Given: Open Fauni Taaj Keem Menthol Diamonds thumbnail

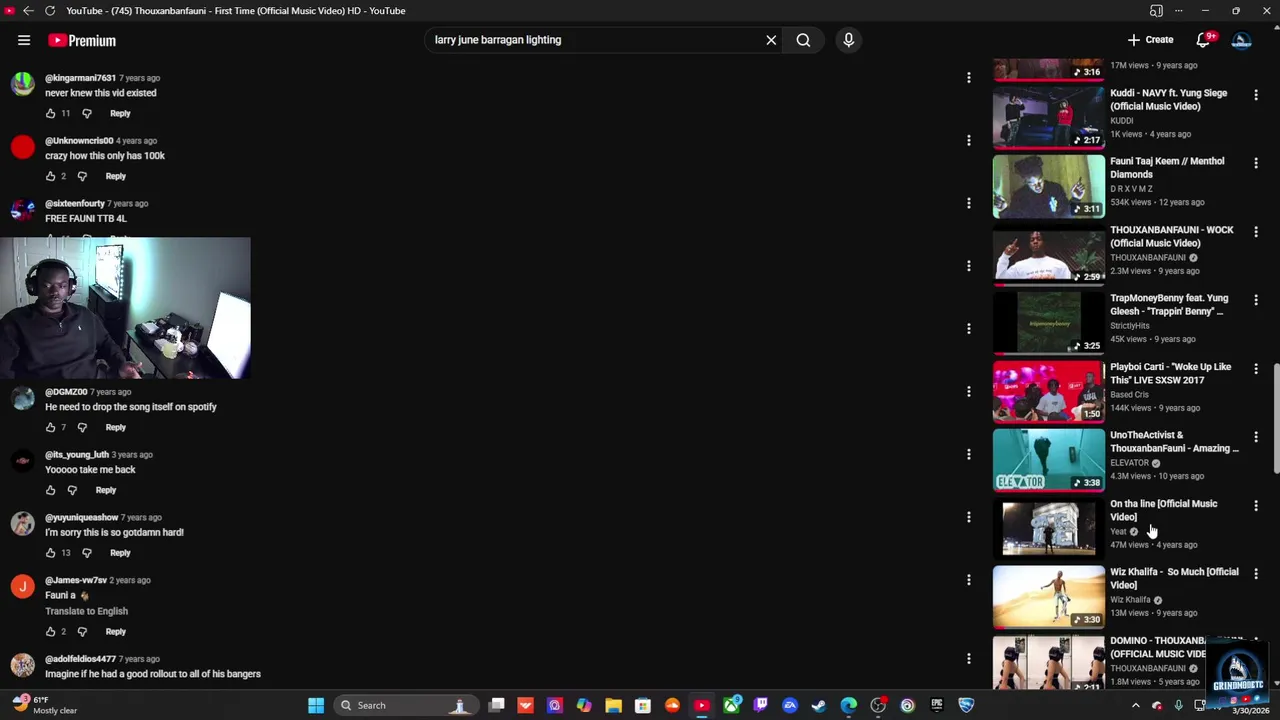Looking at the screenshot, I should tap(1048, 186).
